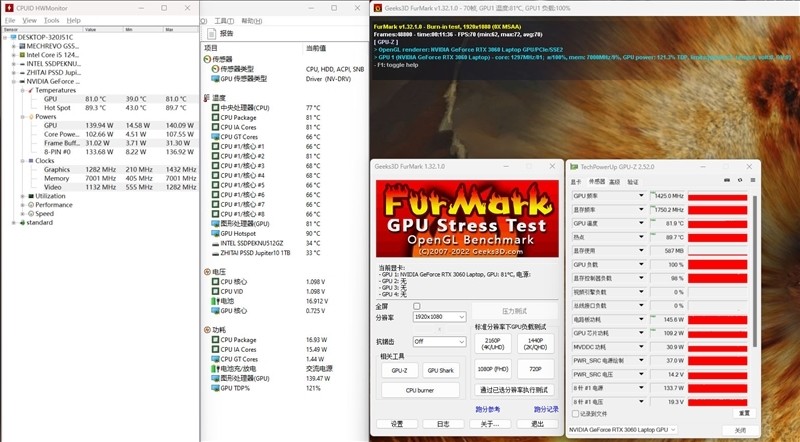Click GPU Shark button
The height and width of the screenshot is (442, 800).
click(x=441, y=371)
